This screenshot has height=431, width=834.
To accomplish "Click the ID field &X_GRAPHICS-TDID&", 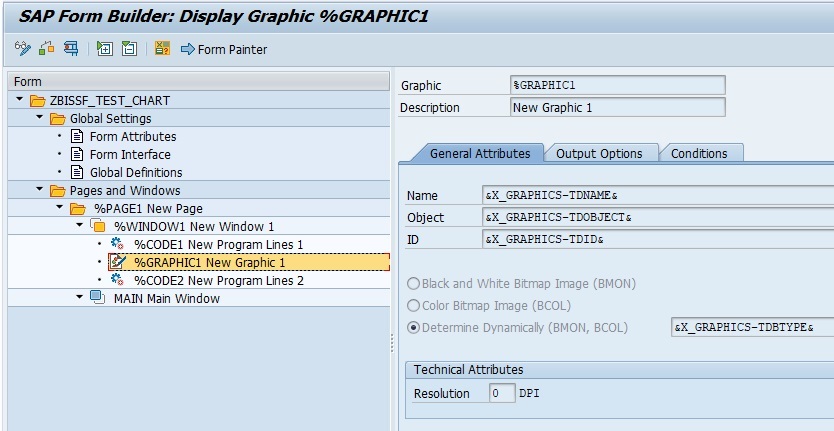I will click(x=658, y=239).
